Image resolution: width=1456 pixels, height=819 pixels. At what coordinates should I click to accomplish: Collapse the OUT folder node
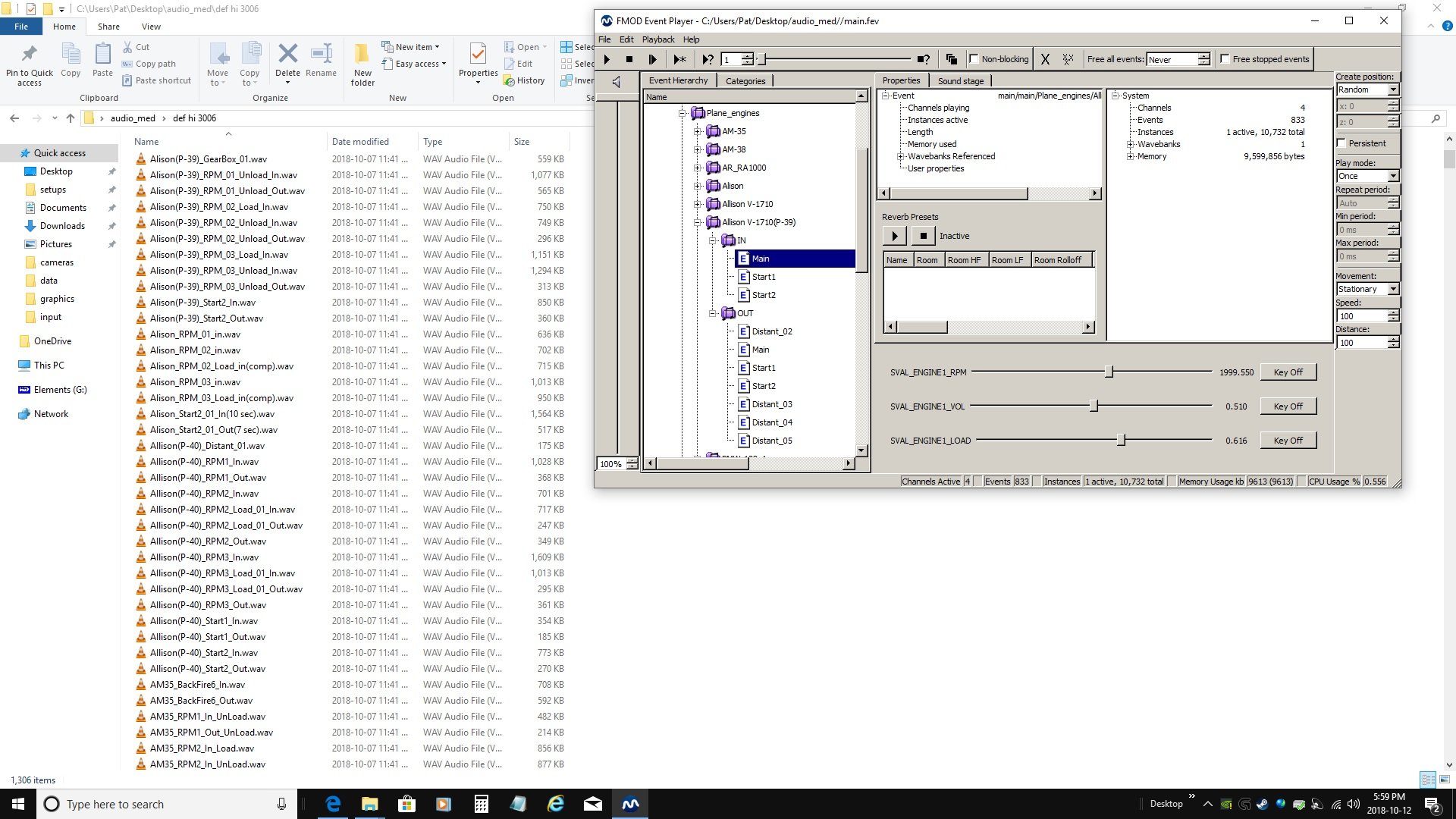click(x=713, y=313)
